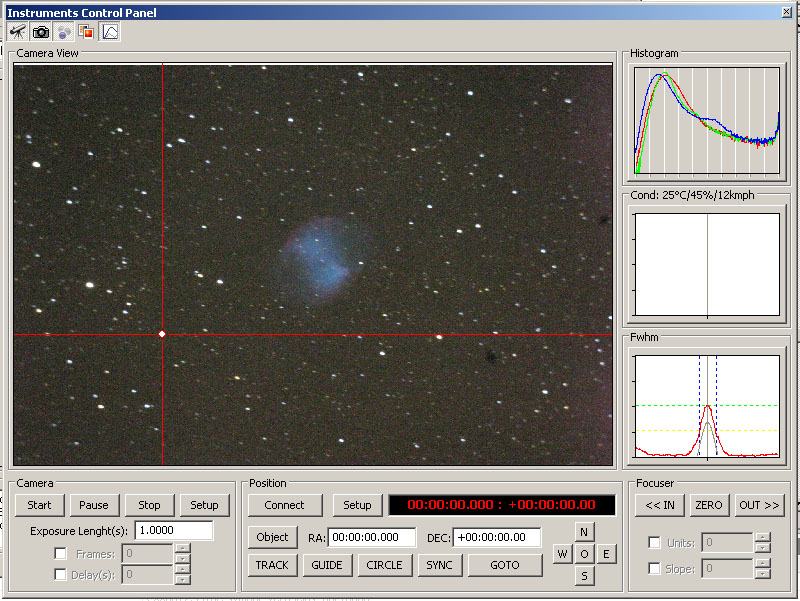The height and width of the screenshot is (601, 800).
Task: Toggle the histogram graph toolbar icon
Action: pos(110,32)
